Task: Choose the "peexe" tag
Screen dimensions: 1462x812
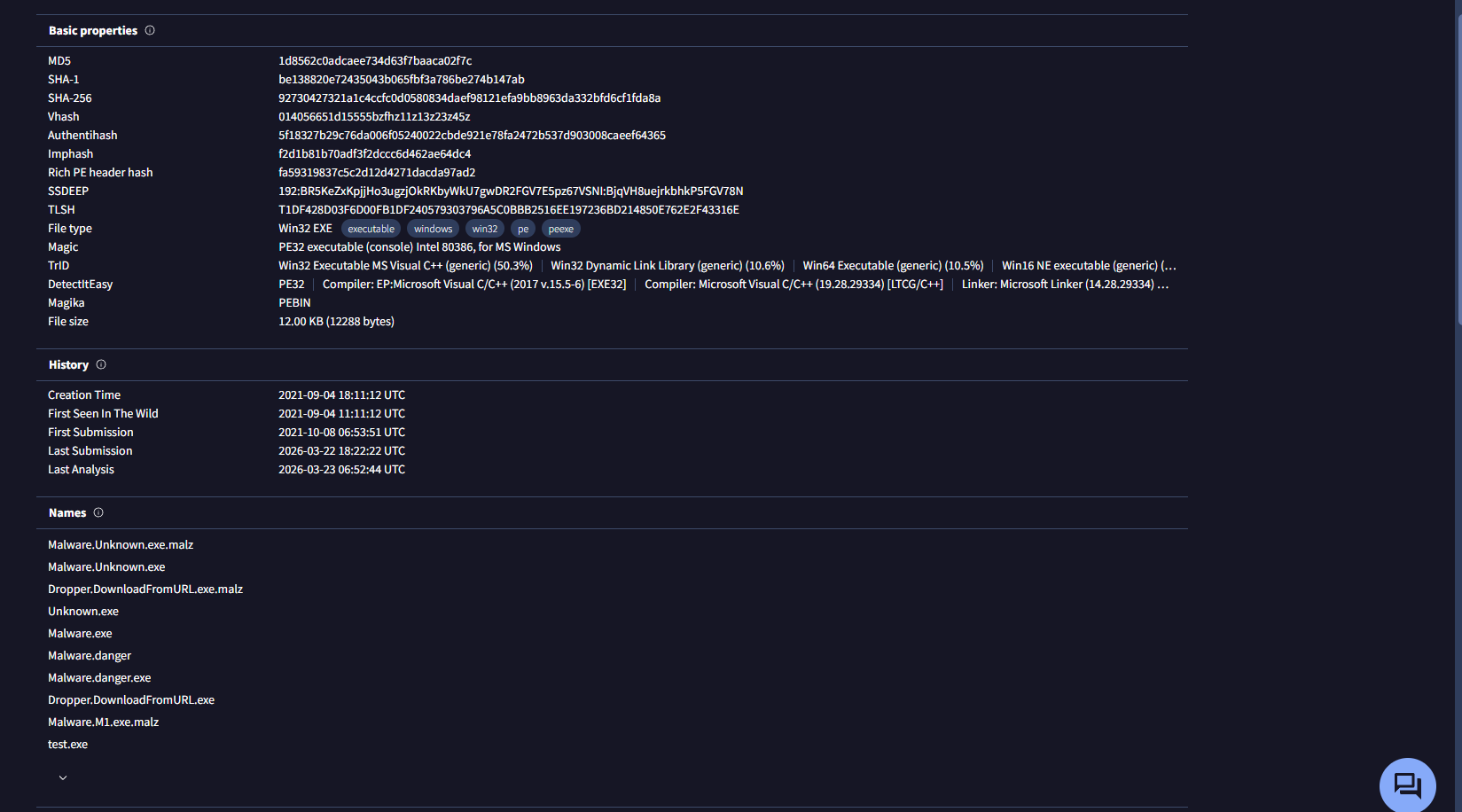Action: pyautogui.click(x=560, y=229)
